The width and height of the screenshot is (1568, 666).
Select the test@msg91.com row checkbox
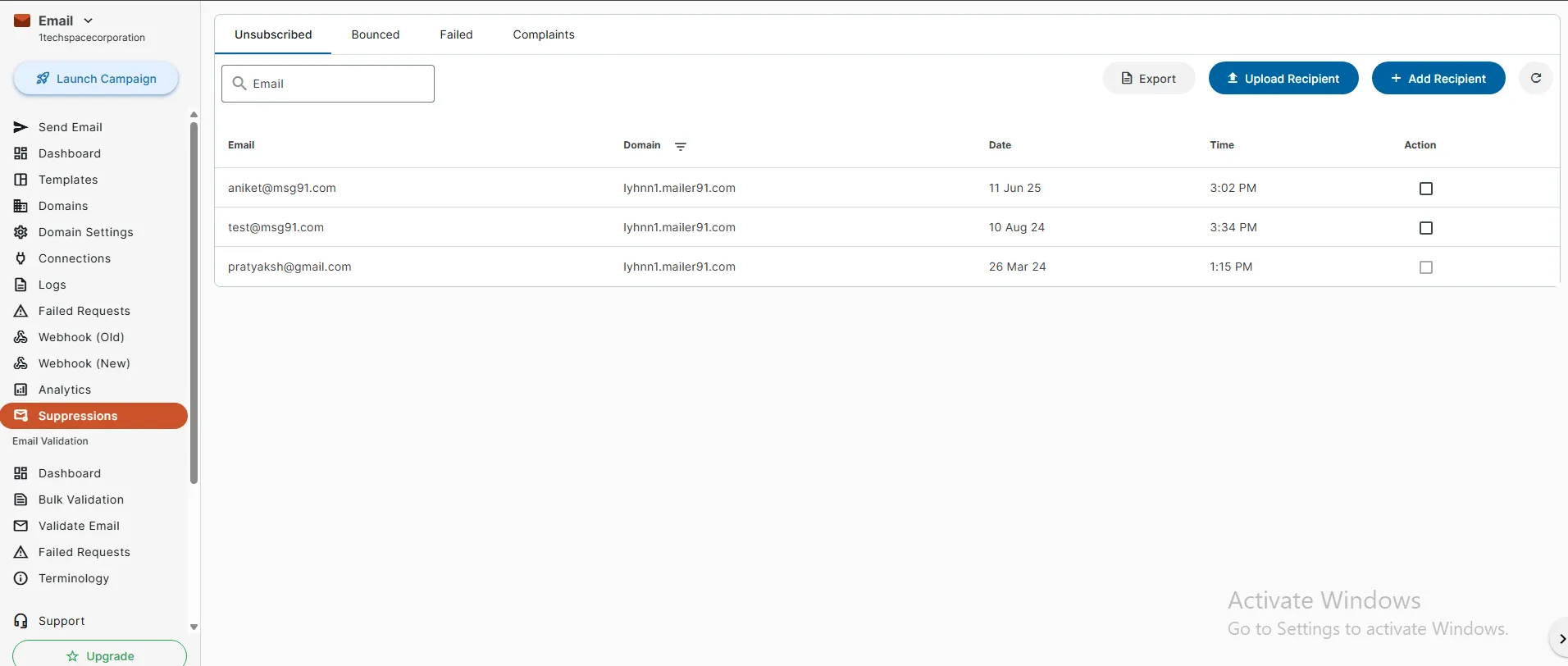[1425, 228]
